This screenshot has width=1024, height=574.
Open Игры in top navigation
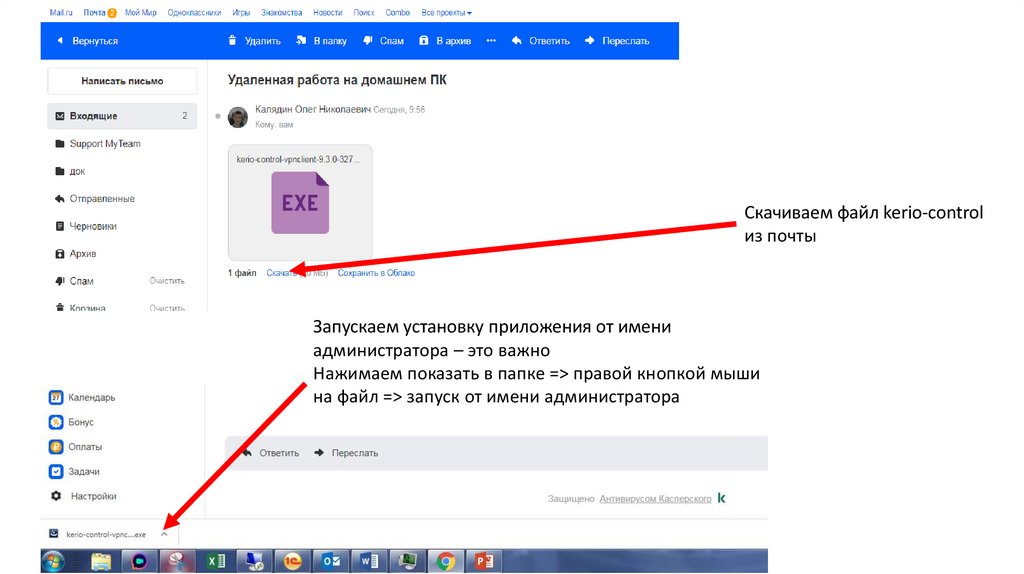[241, 12]
